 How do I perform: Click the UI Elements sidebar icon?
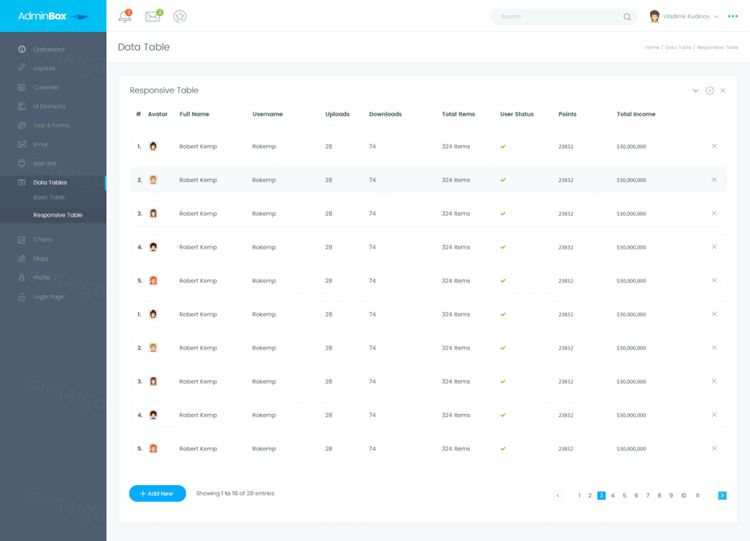(x=22, y=106)
